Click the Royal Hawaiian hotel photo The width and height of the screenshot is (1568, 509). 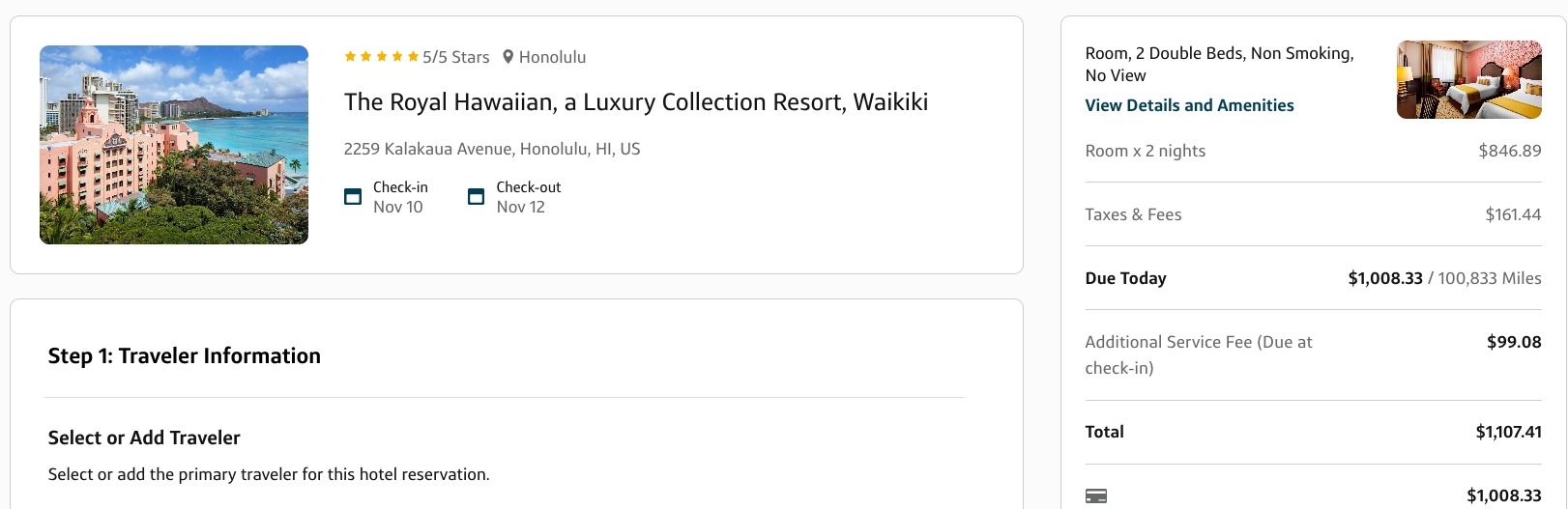click(174, 145)
